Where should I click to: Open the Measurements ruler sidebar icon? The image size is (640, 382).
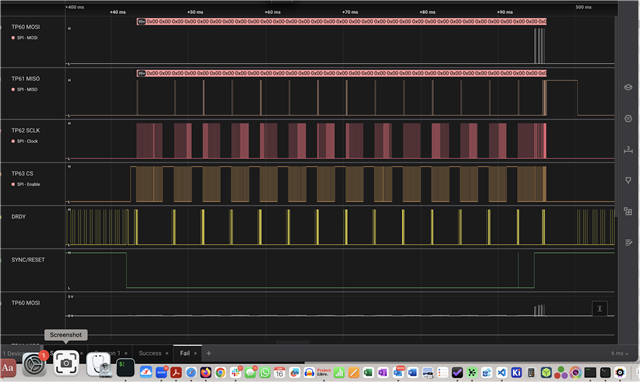(x=628, y=150)
